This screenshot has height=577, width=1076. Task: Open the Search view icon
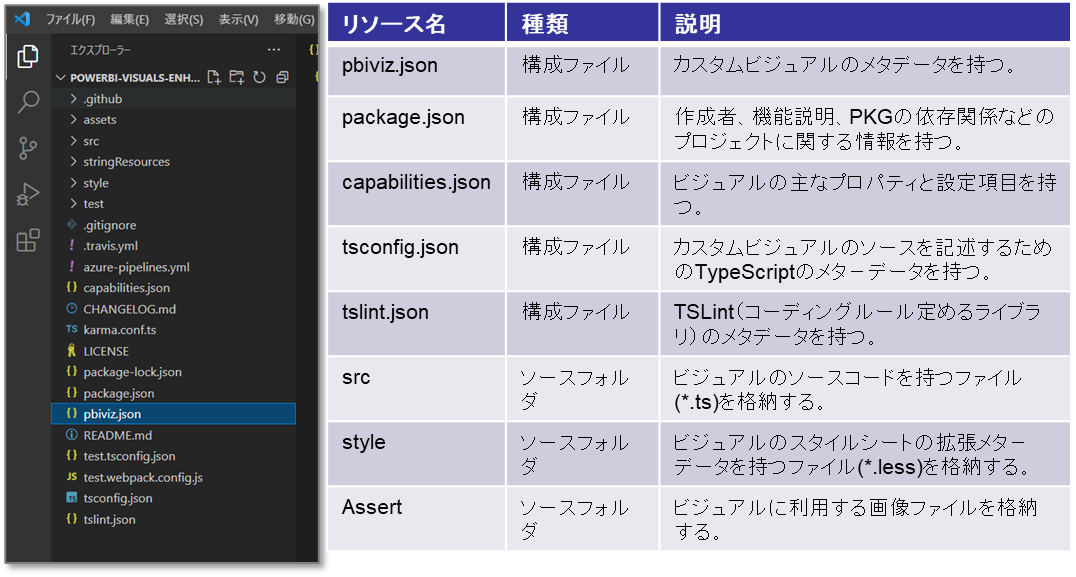pyautogui.click(x=27, y=102)
